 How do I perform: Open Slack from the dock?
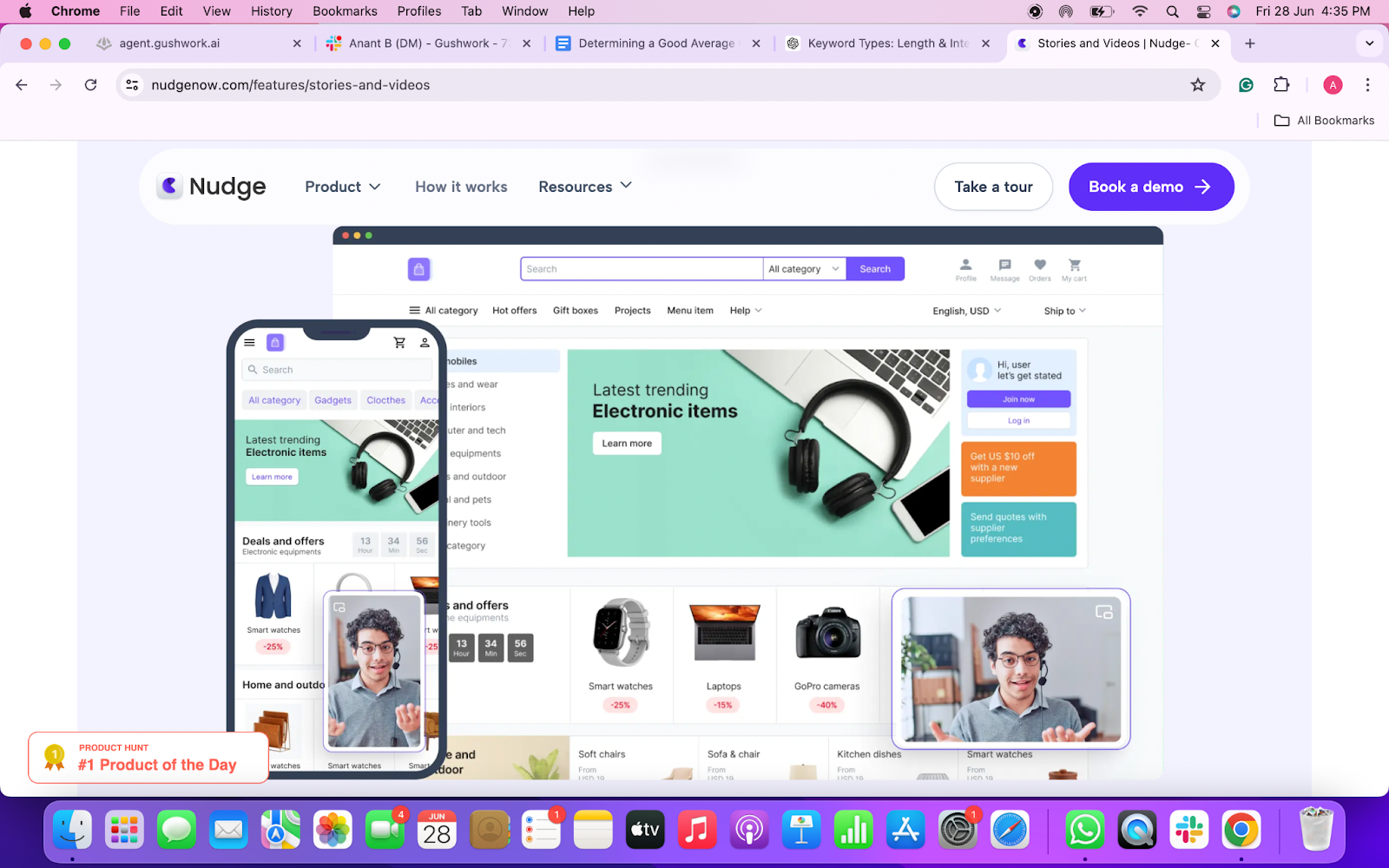(1189, 831)
